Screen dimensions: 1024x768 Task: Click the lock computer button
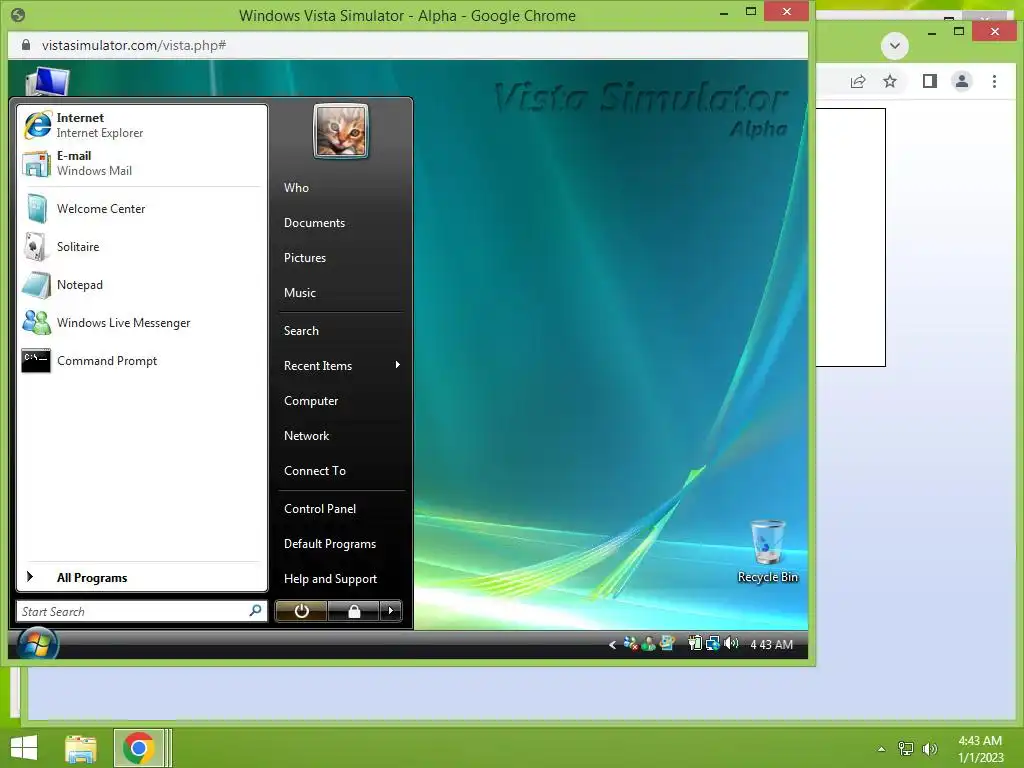pos(354,611)
